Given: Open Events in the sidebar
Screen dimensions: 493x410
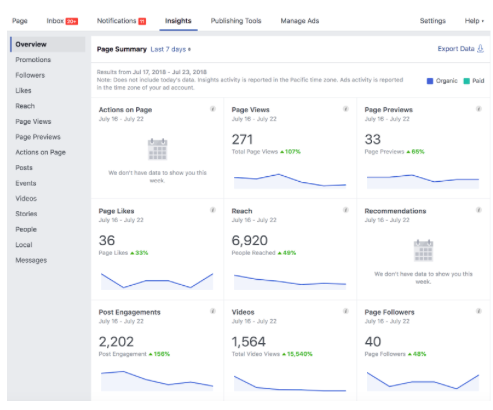Looking at the screenshot, I should [x=26, y=183].
